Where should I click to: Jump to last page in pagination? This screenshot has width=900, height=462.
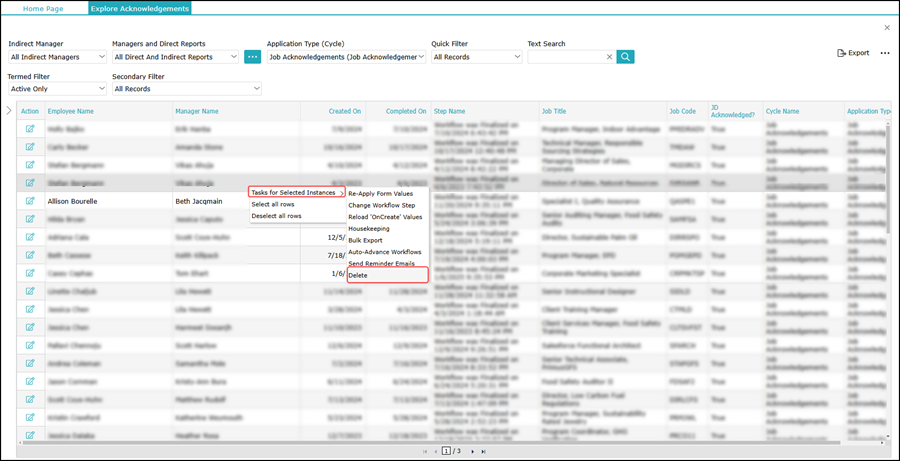point(484,452)
